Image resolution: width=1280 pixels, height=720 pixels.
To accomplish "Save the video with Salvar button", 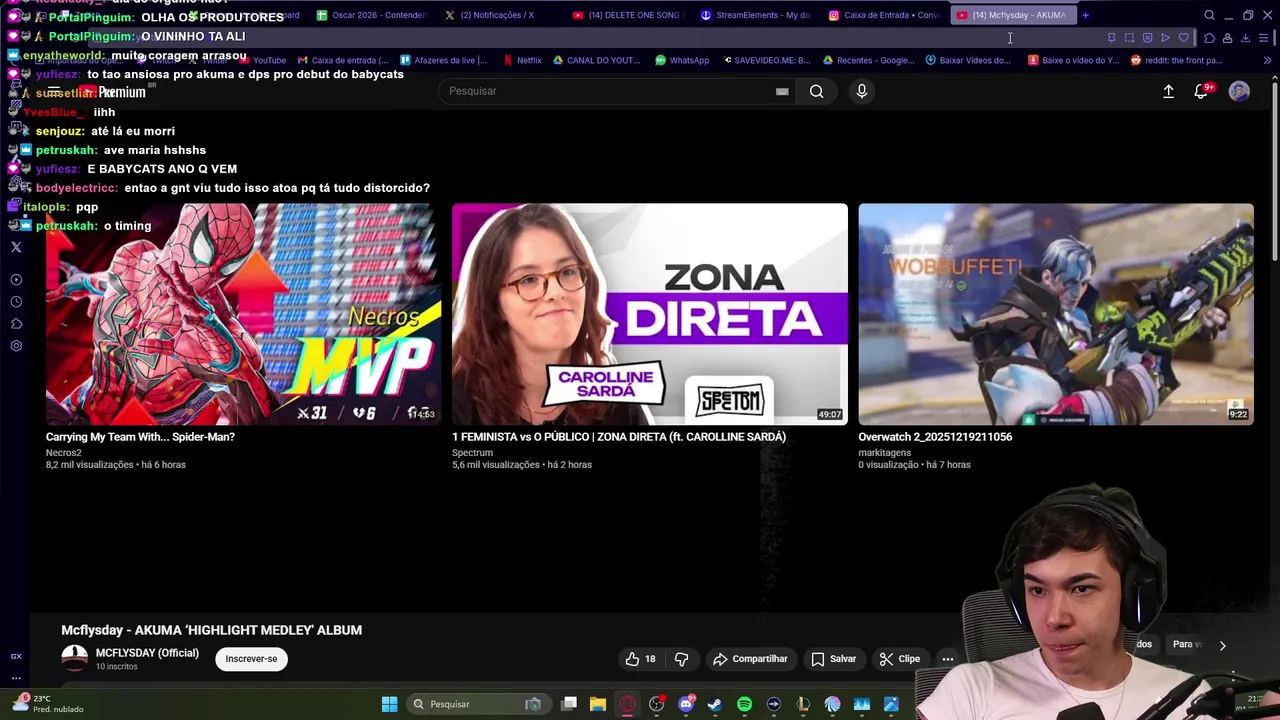I will tap(834, 659).
